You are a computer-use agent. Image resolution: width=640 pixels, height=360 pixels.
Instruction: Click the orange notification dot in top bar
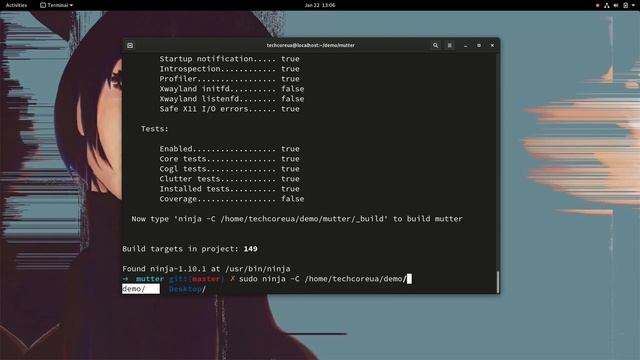pyautogui.click(x=598, y=5)
